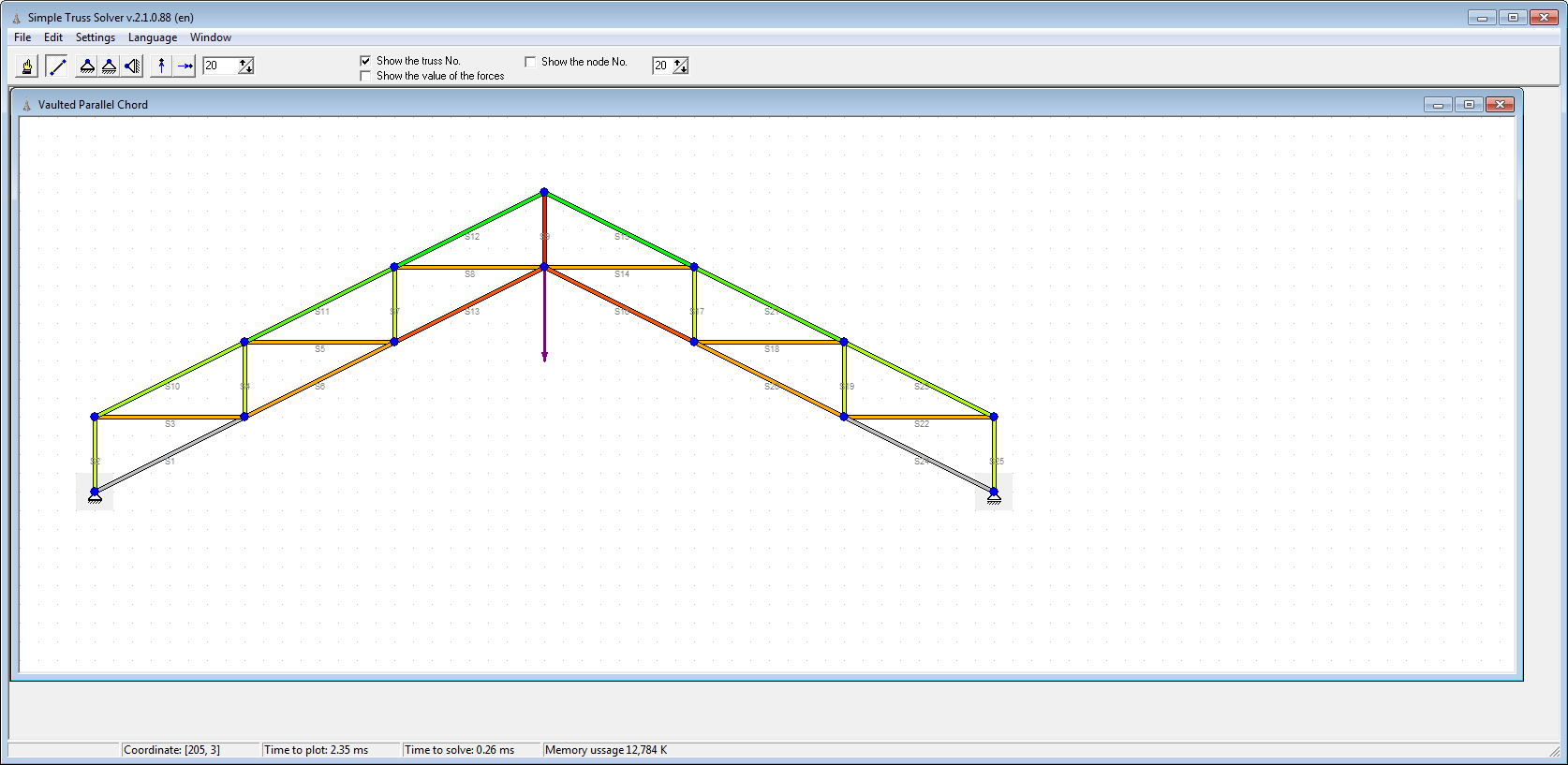
Task: Select the draw truss line tool
Action: [x=57, y=66]
